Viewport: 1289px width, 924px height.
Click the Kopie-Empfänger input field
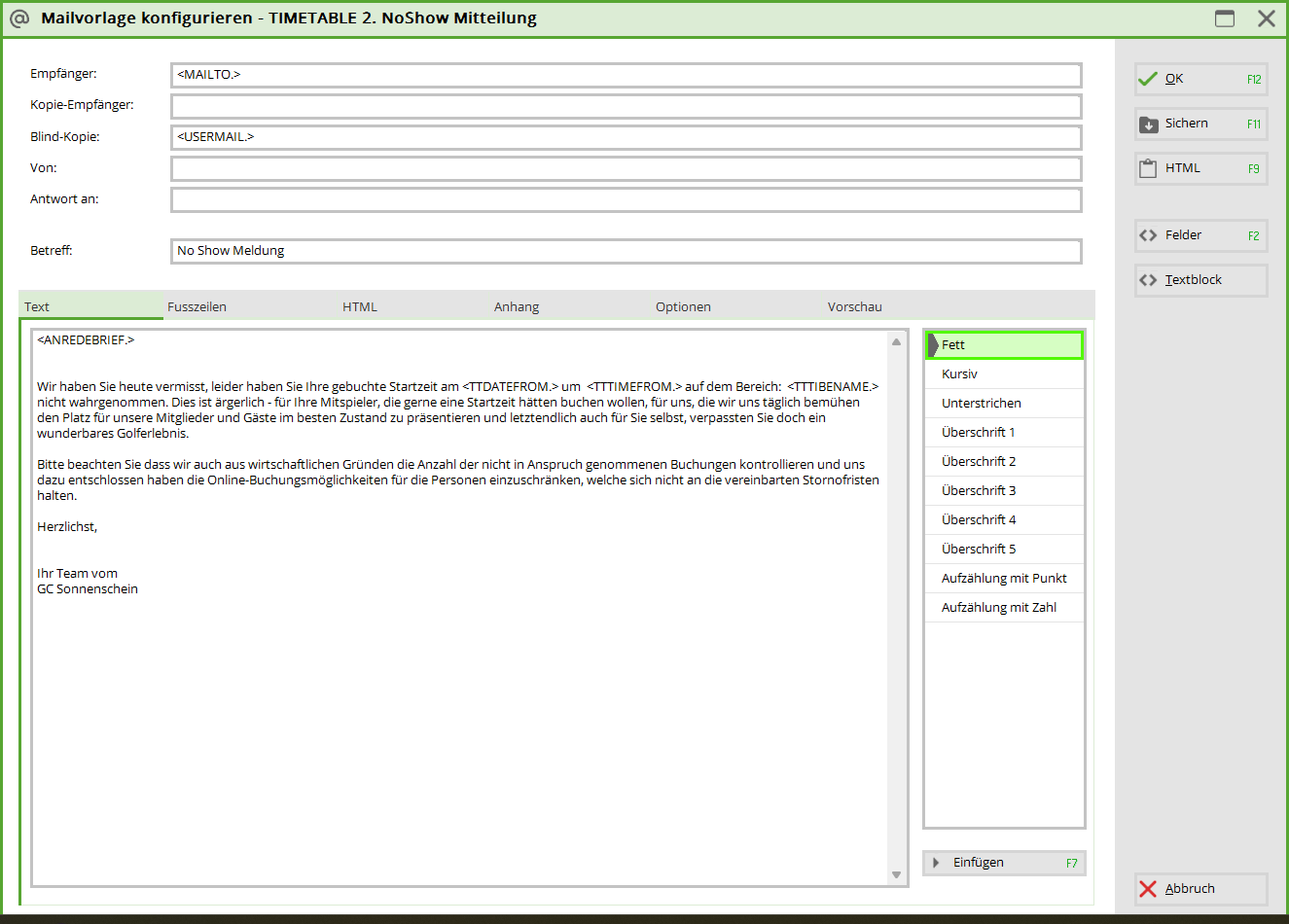click(x=626, y=106)
